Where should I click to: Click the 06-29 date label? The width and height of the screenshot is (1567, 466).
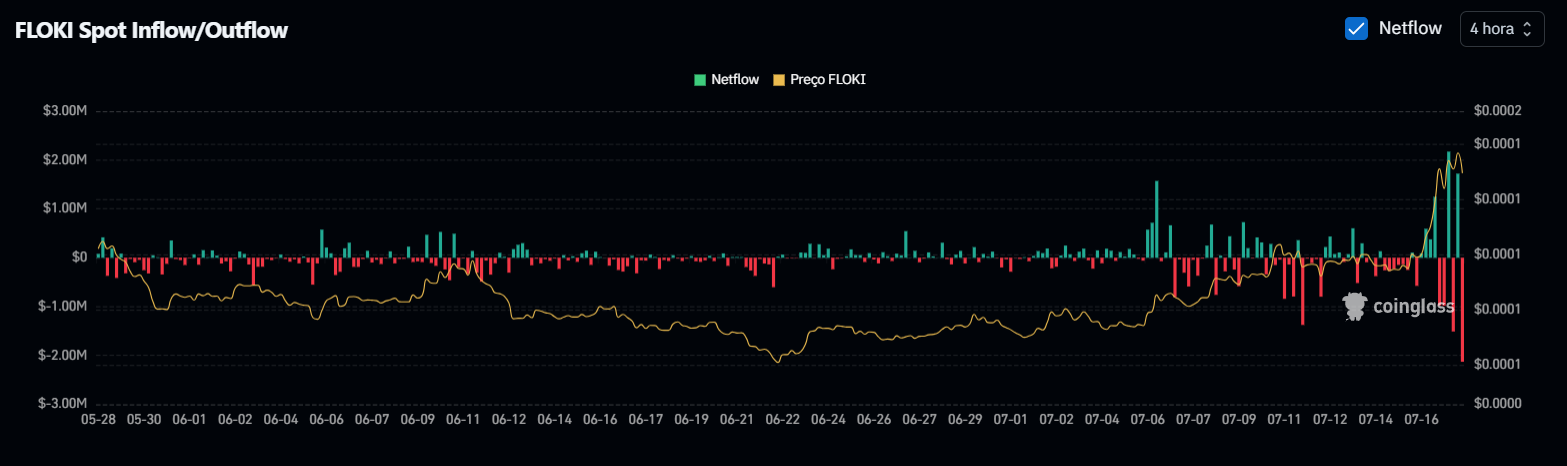[x=965, y=420]
